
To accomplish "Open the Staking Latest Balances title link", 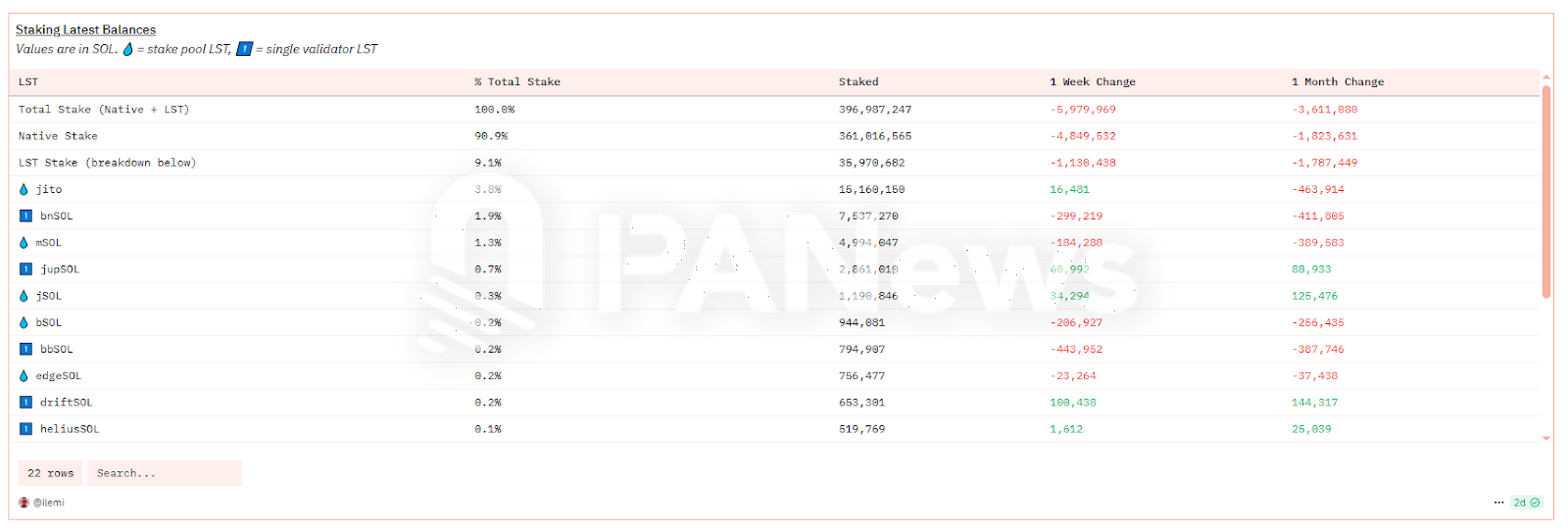I will coord(85,30).
